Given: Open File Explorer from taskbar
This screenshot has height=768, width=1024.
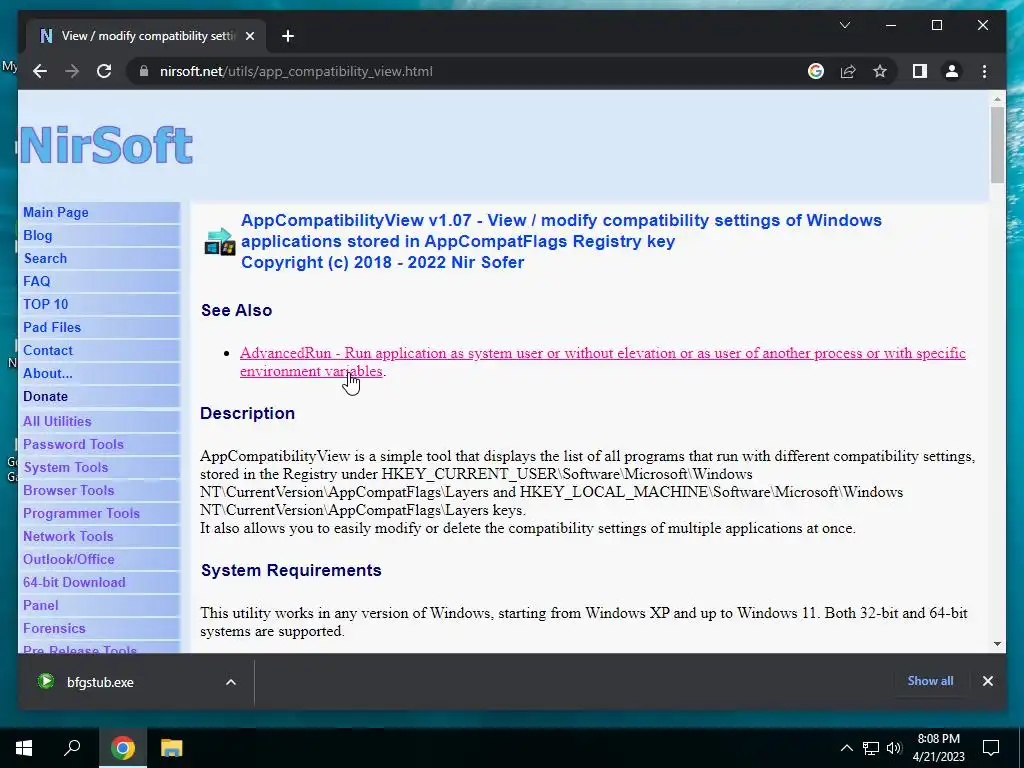Looking at the screenshot, I should pos(172,748).
